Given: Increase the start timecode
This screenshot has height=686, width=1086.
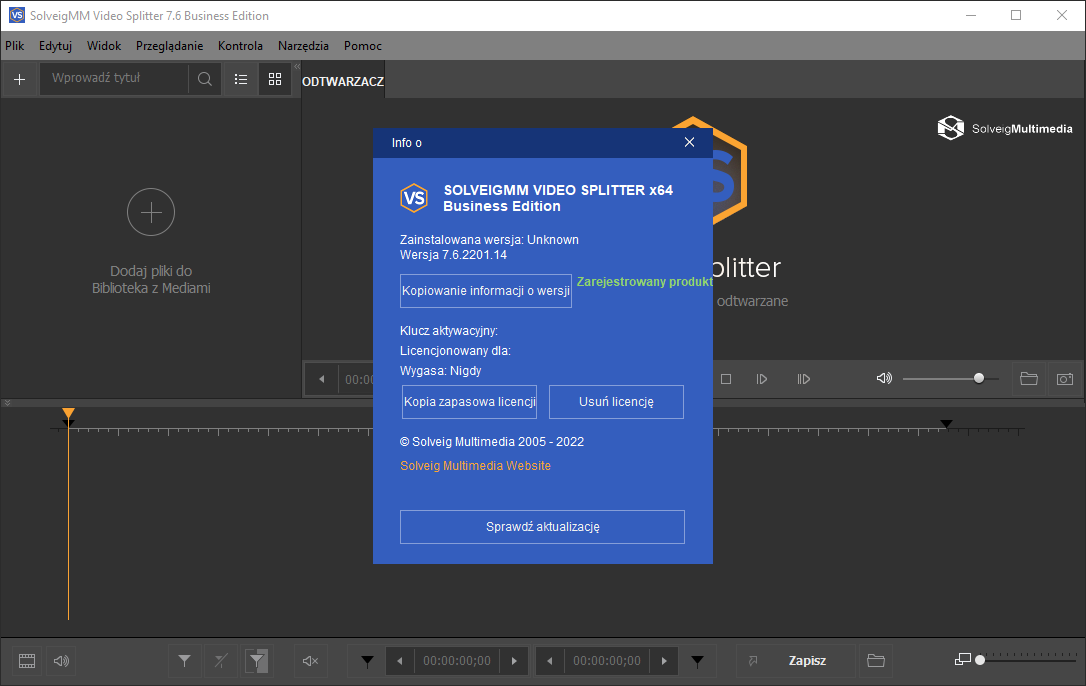Looking at the screenshot, I should click(514, 661).
